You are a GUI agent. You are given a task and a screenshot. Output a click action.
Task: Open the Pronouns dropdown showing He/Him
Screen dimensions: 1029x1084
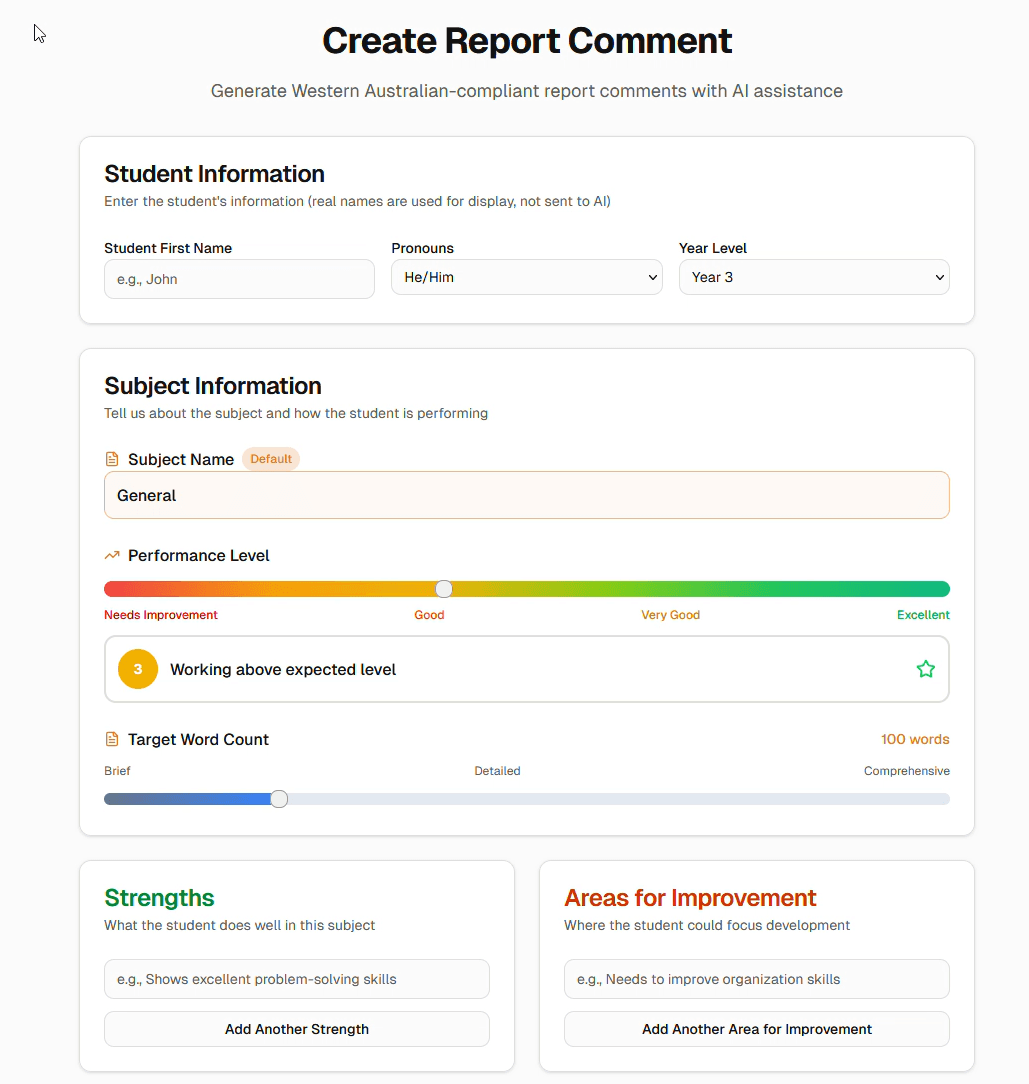[527, 277]
